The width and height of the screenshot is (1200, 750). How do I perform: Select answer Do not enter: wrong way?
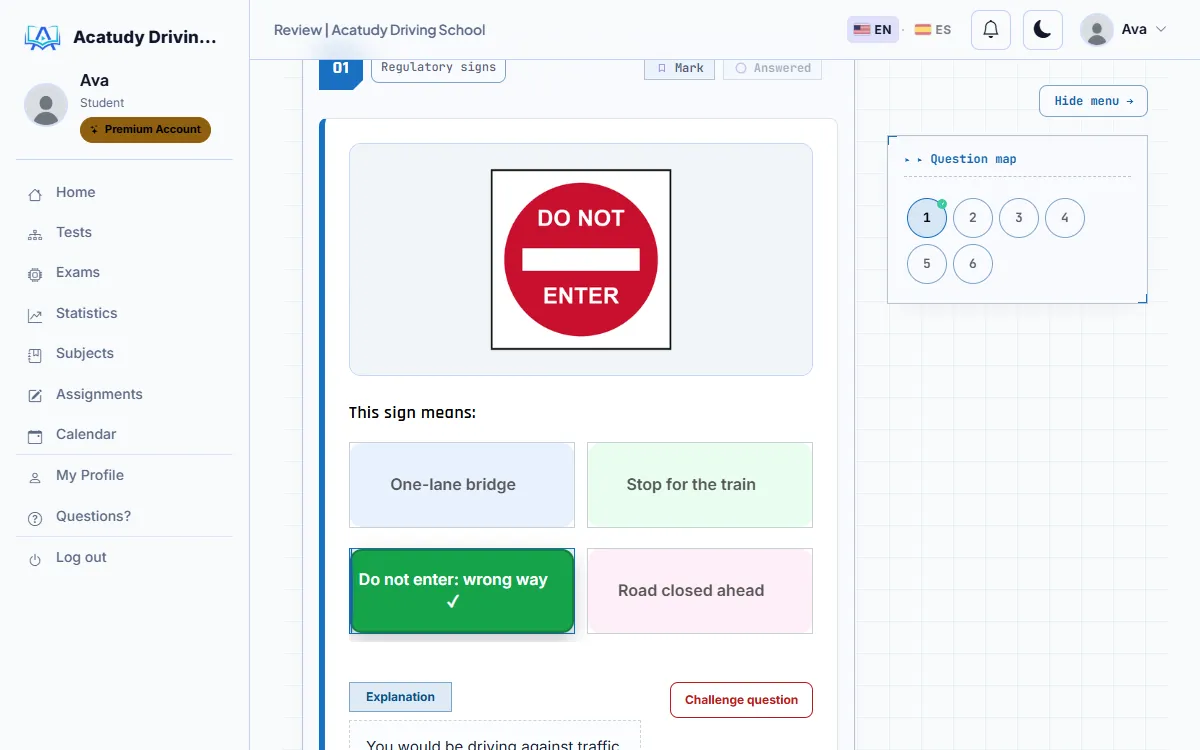[462, 591]
